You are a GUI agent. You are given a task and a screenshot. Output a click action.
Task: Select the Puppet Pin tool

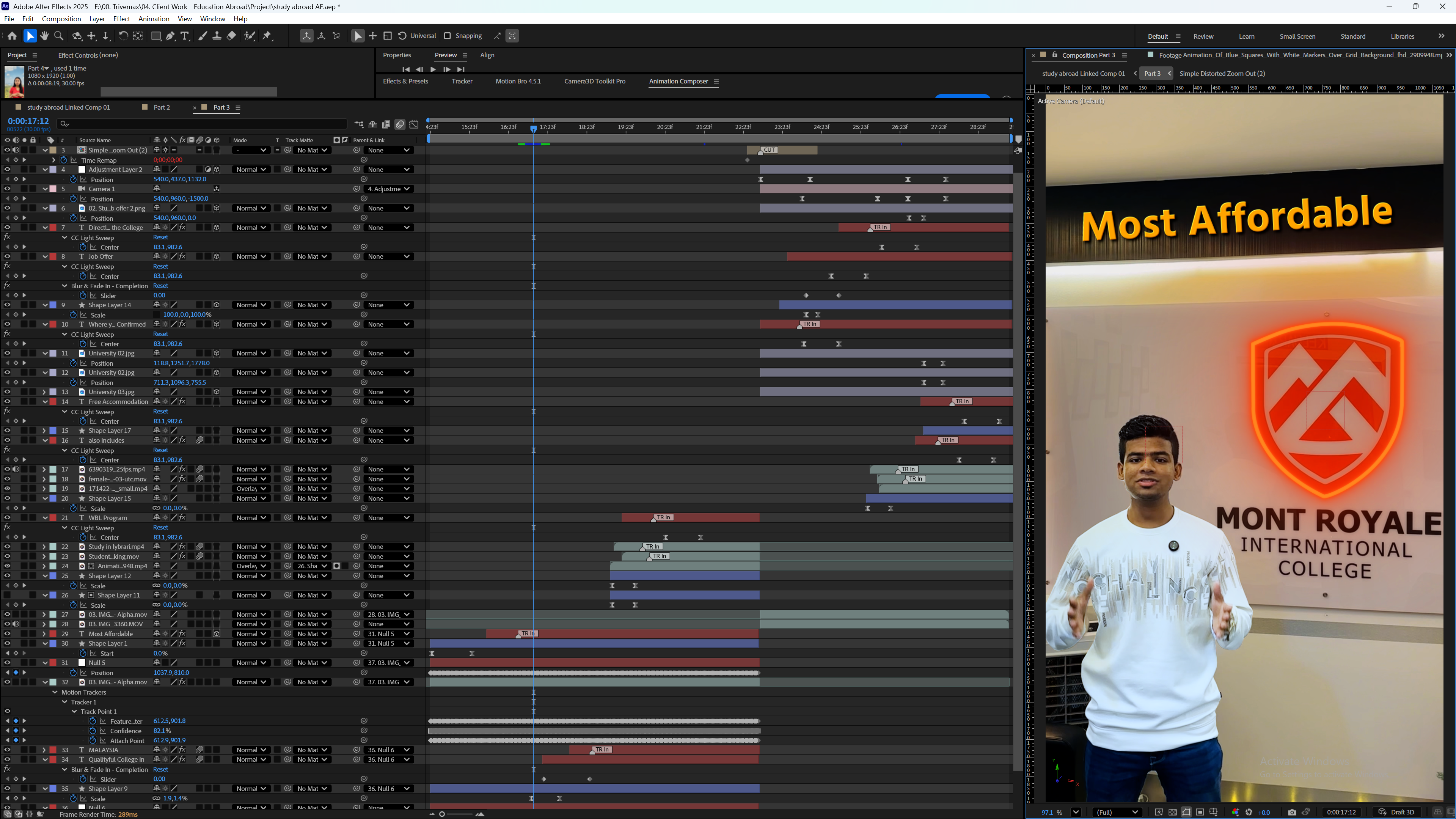267,36
